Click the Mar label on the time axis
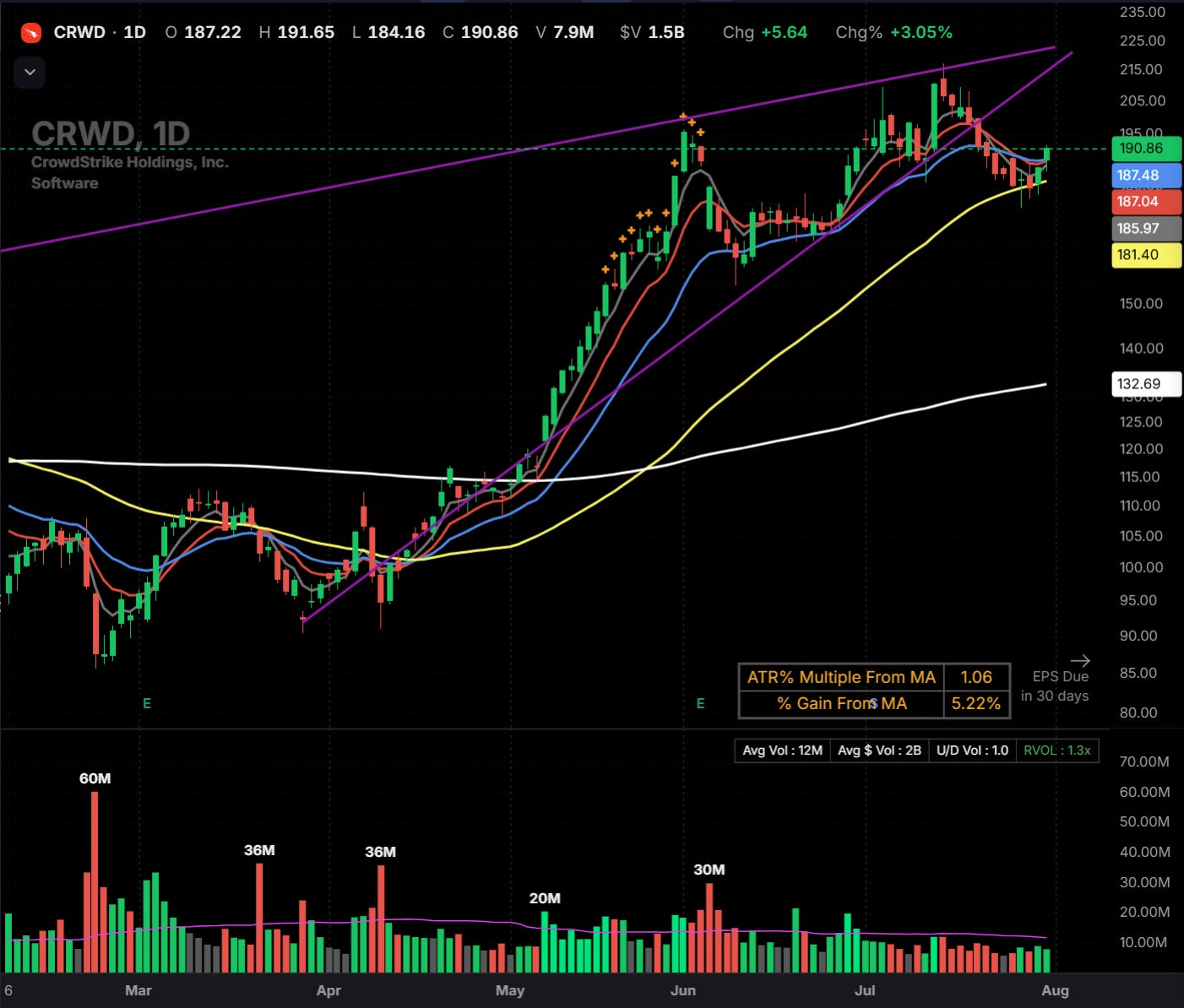Screen dimensions: 1184x1008 click(138, 990)
